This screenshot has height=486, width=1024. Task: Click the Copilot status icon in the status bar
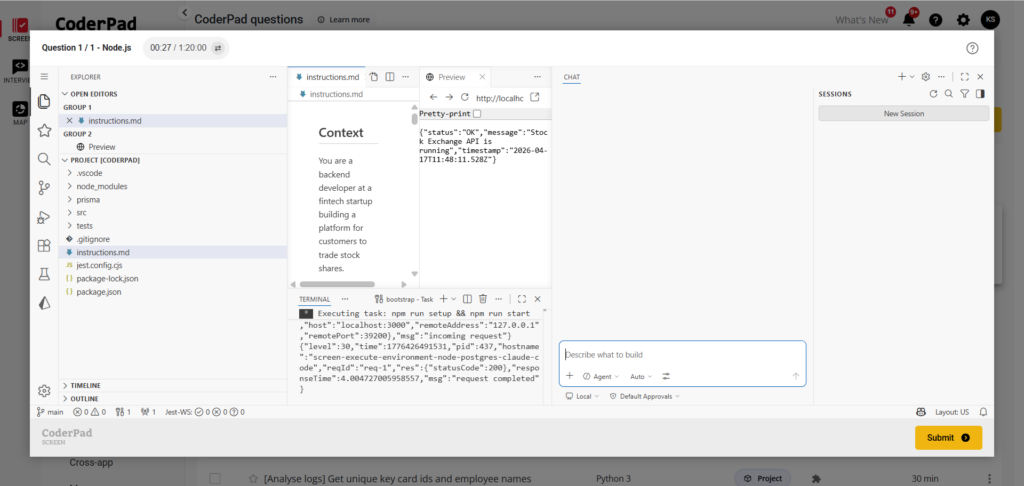921,412
